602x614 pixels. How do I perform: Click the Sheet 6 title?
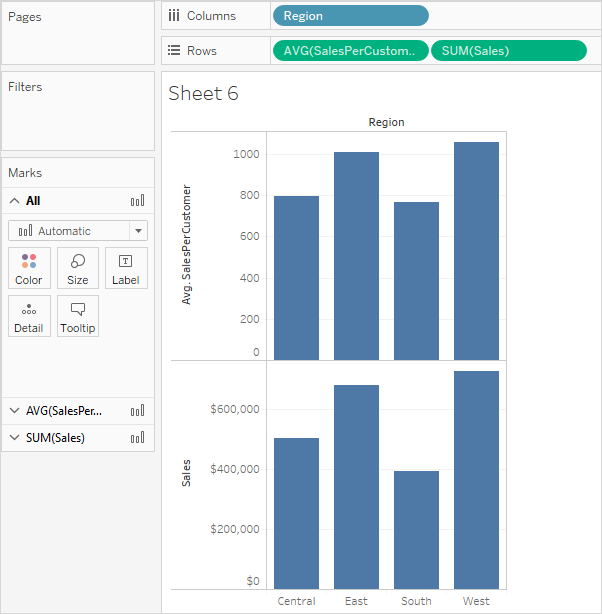[203, 94]
